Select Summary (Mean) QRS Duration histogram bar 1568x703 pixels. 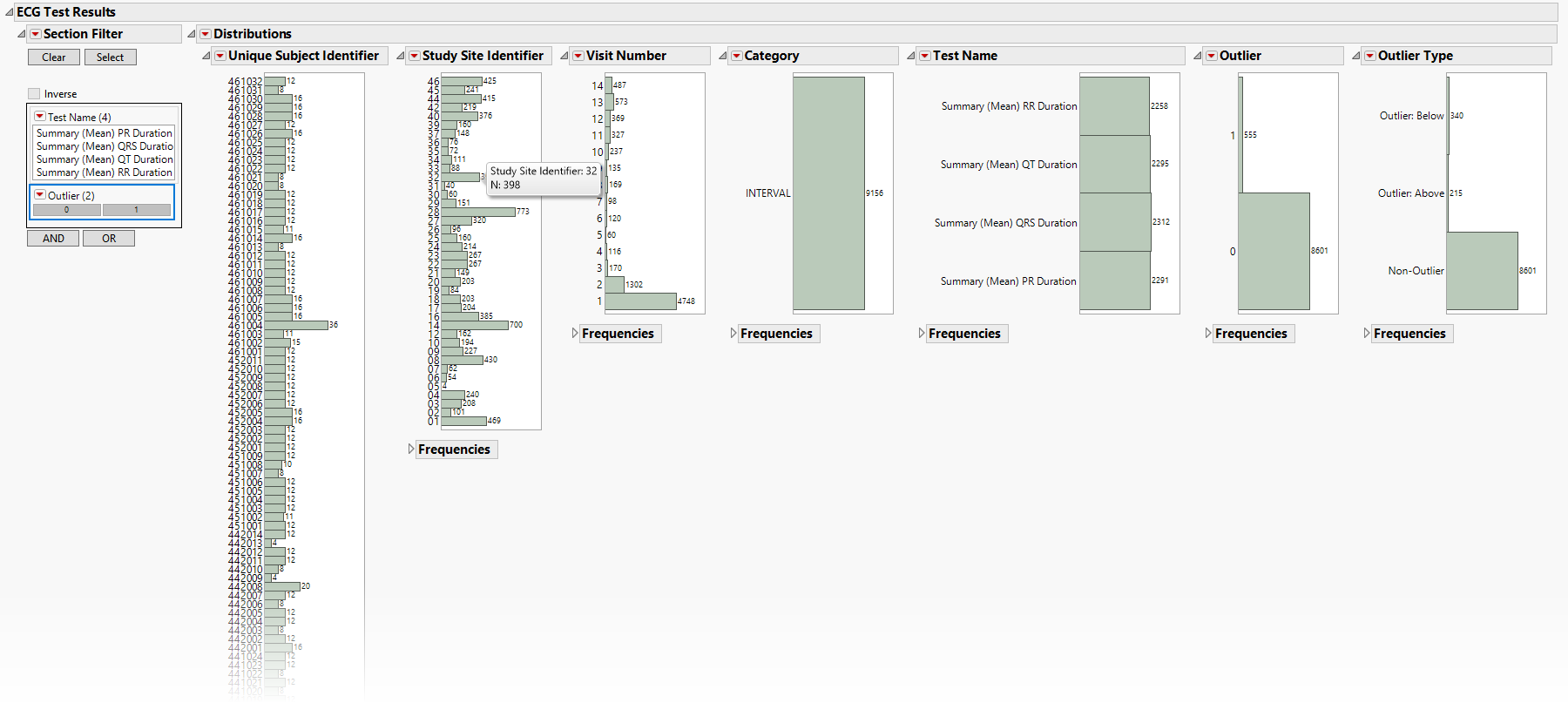(x=1115, y=222)
